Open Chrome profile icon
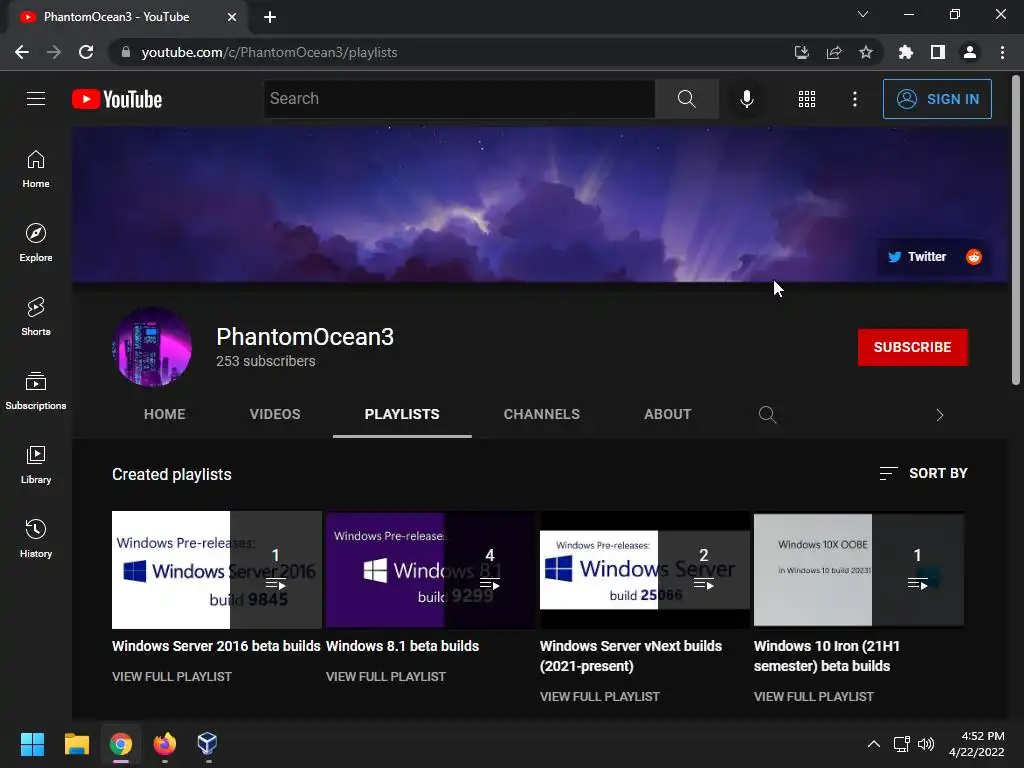The height and width of the screenshot is (768, 1024). [970, 52]
